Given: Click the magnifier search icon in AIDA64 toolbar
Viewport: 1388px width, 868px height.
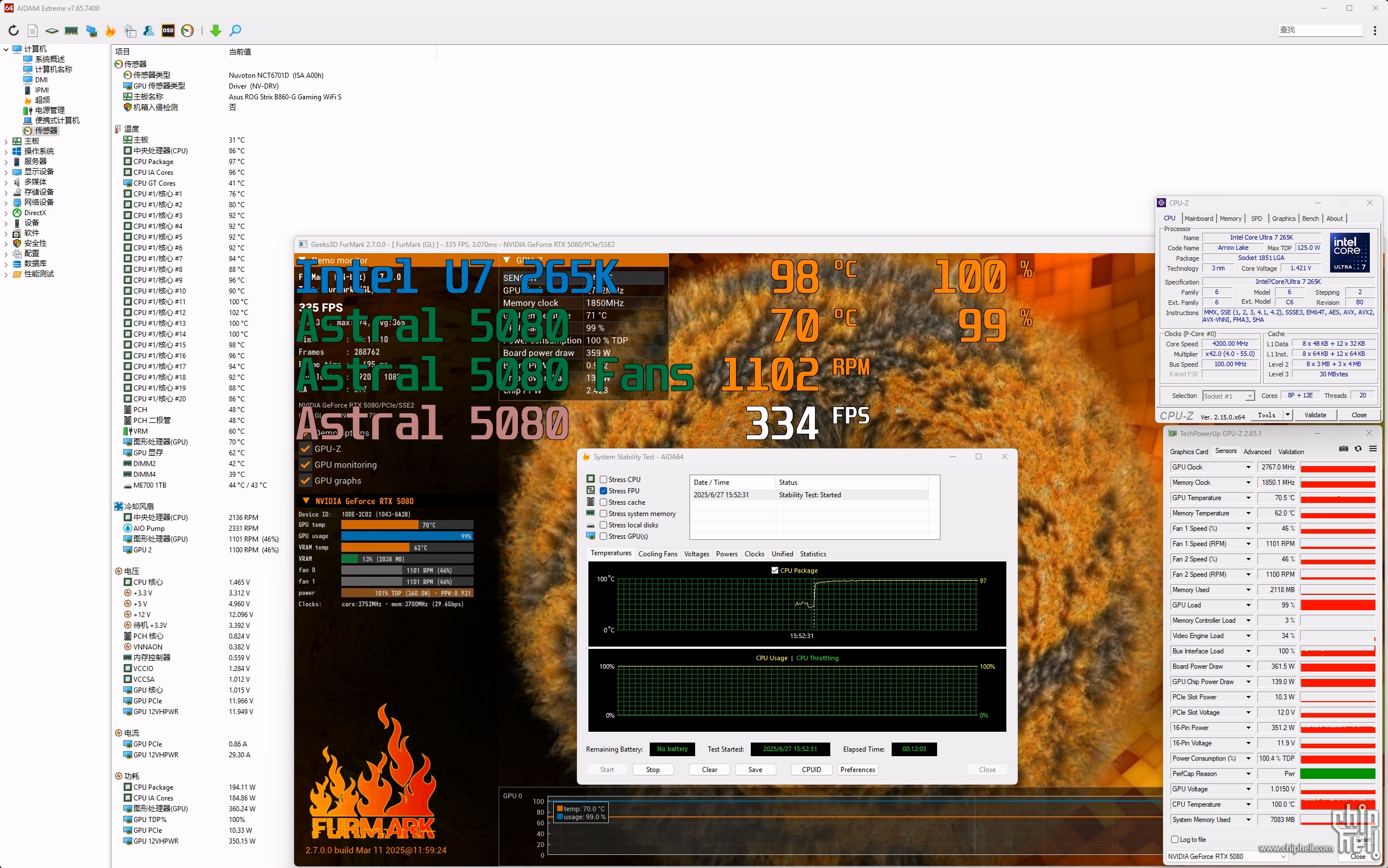Looking at the screenshot, I should coord(235,31).
